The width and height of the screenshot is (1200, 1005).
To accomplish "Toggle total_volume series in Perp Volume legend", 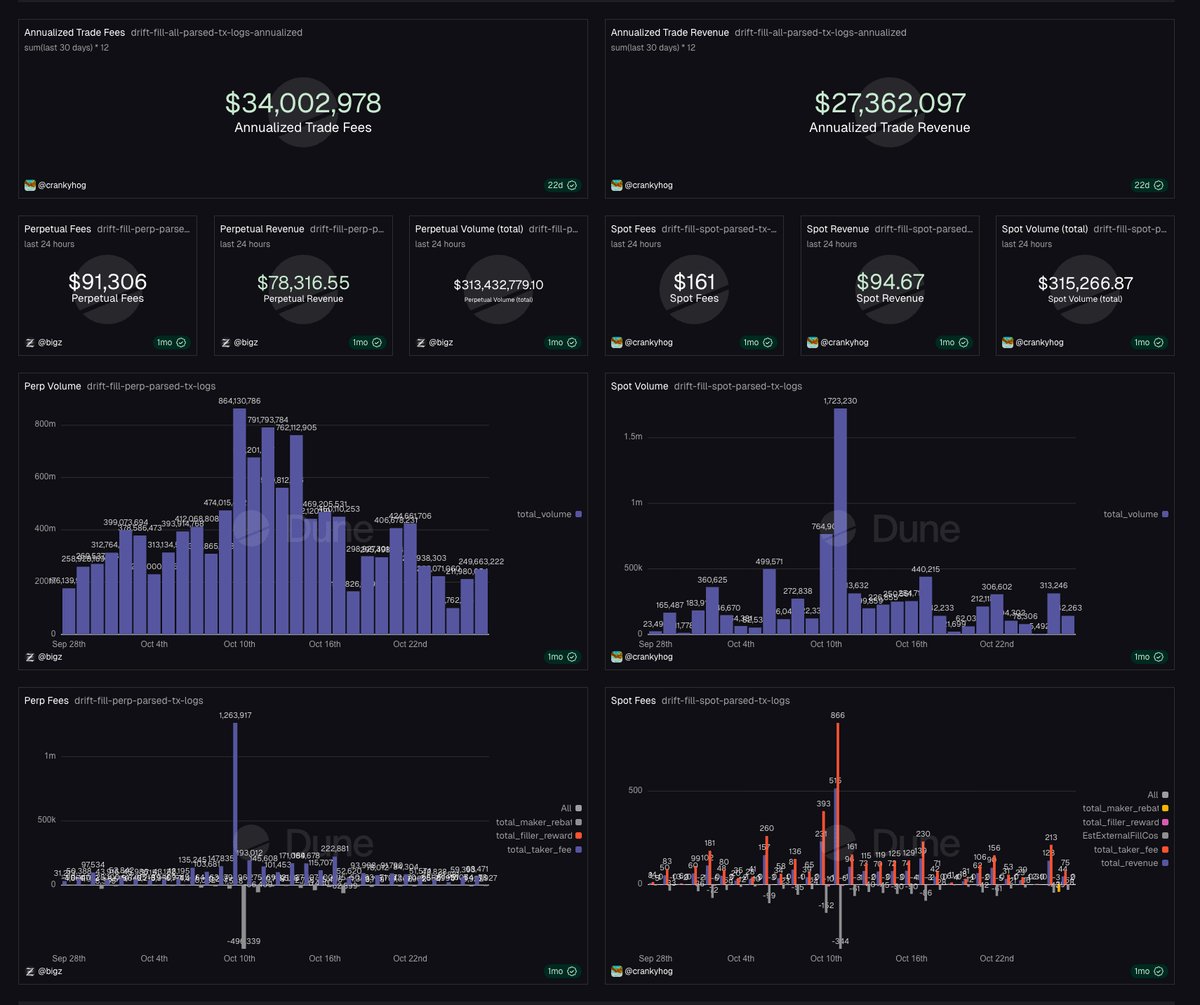I will pyautogui.click(x=548, y=514).
